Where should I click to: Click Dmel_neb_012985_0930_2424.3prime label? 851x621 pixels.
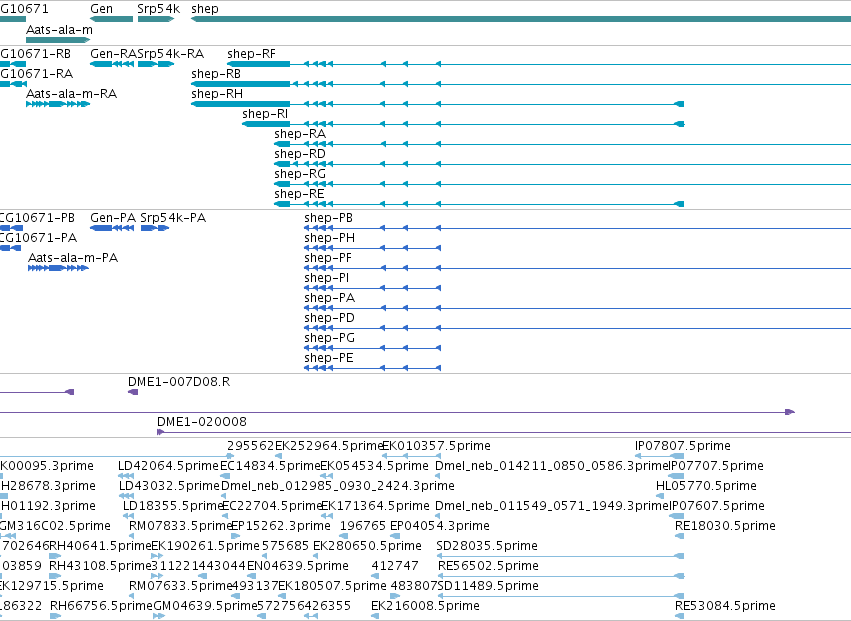338,486
